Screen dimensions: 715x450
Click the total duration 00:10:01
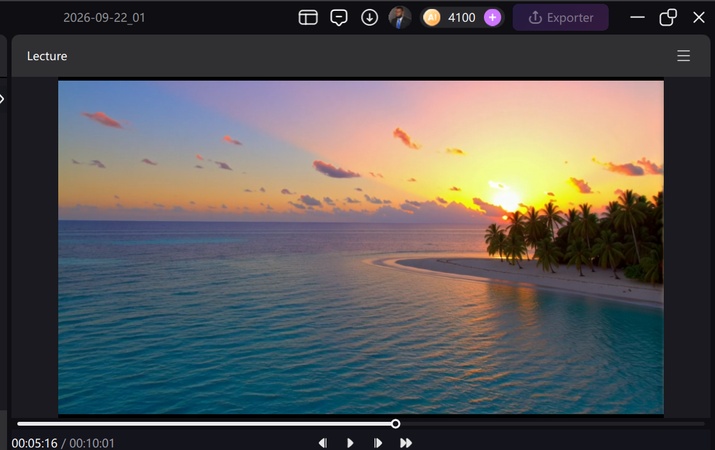tap(92, 443)
